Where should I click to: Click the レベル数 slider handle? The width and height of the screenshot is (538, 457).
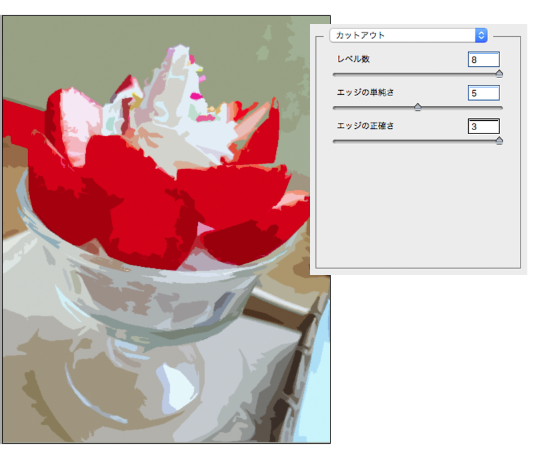click(499, 74)
